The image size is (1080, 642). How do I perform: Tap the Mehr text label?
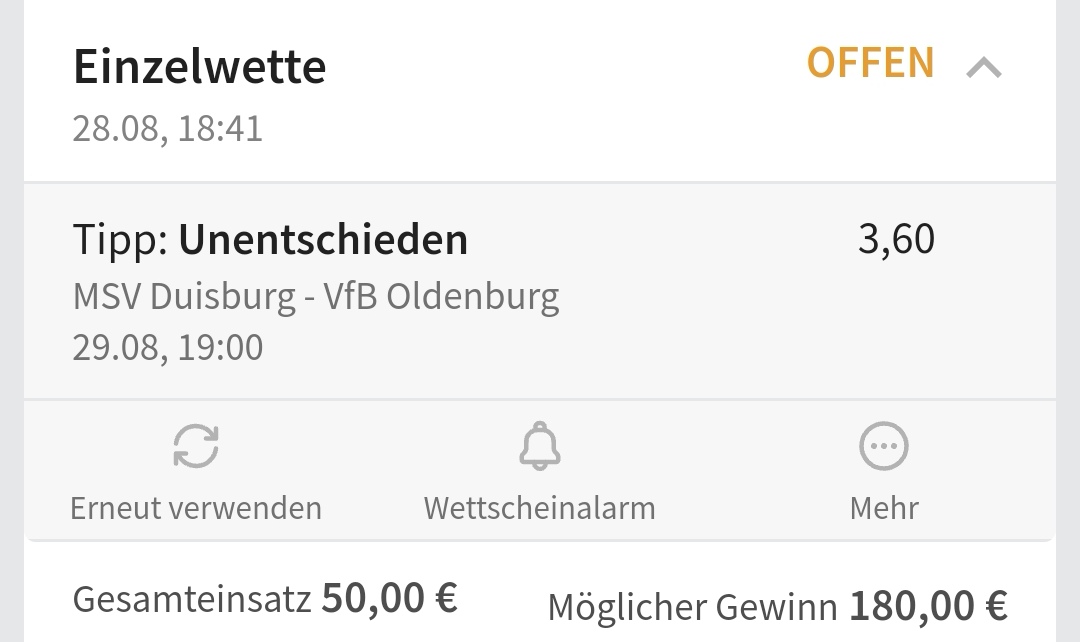[884, 508]
